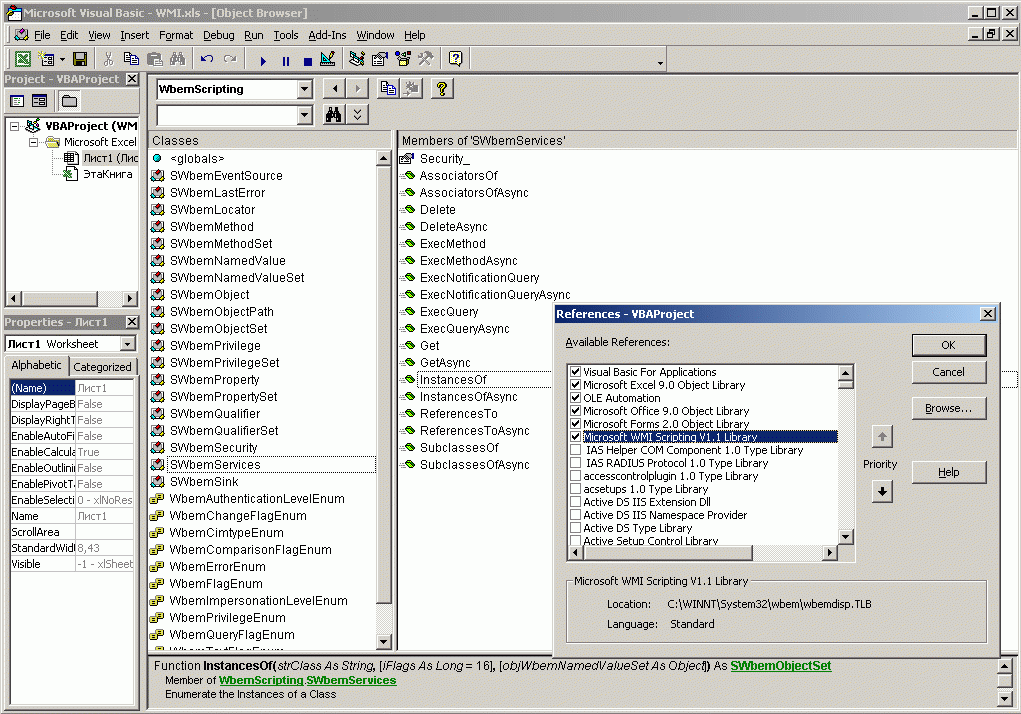This screenshot has width=1021, height=714.
Task: Open Toolbox hammer and wrench icon
Action: pyautogui.click(x=426, y=59)
